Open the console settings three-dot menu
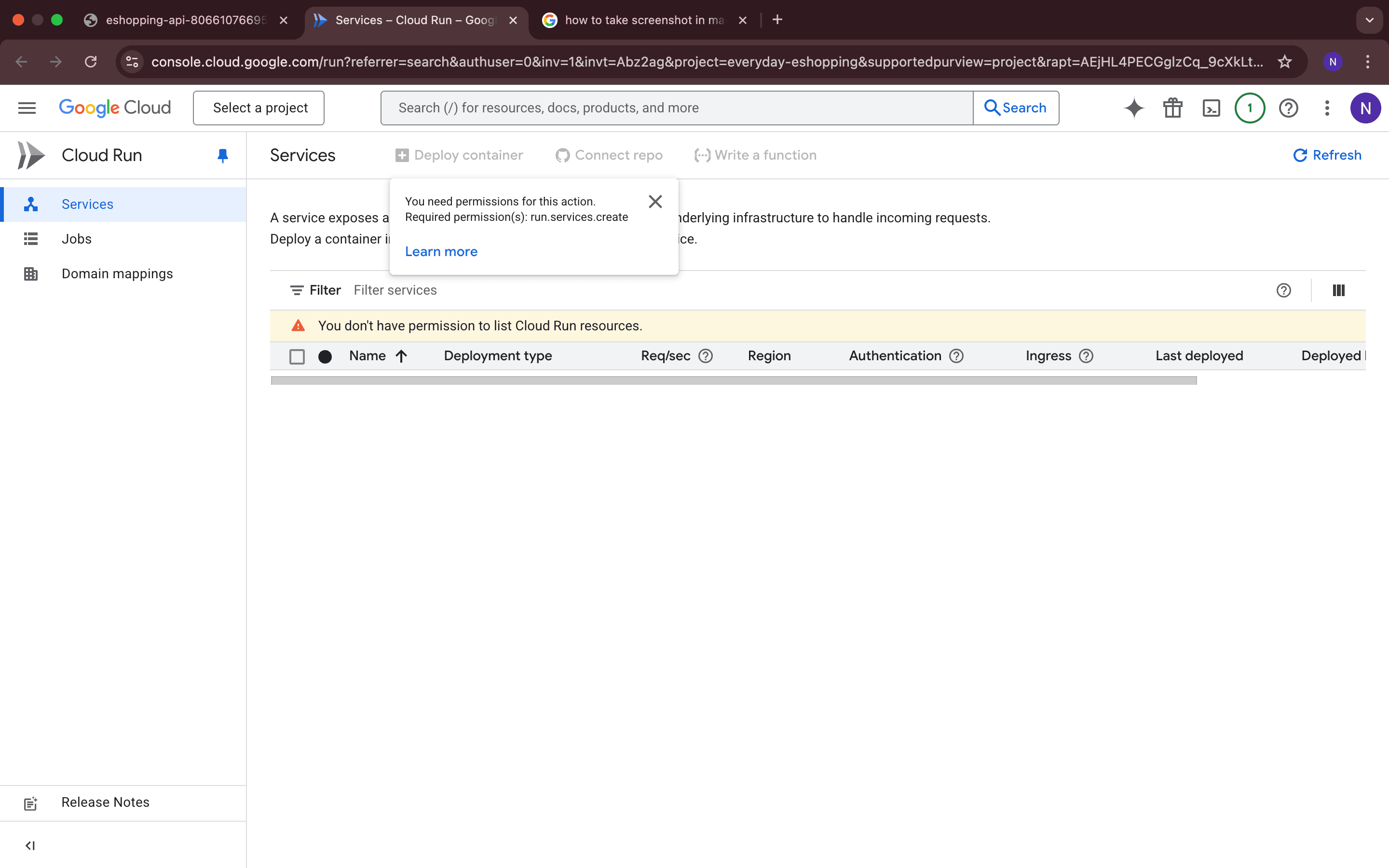Image resolution: width=1389 pixels, height=868 pixels. tap(1326, 108)
